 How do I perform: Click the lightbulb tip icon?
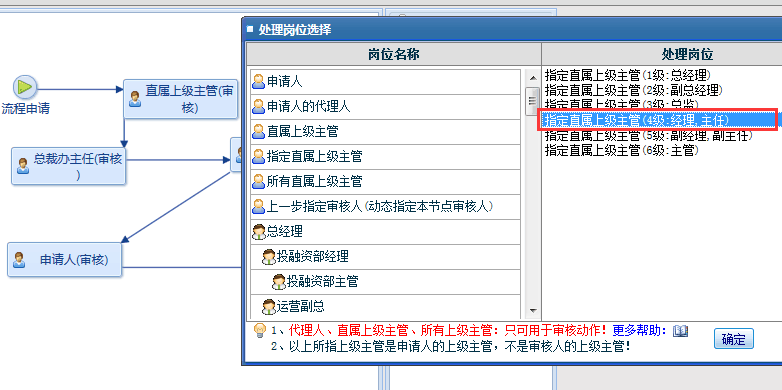259,330
